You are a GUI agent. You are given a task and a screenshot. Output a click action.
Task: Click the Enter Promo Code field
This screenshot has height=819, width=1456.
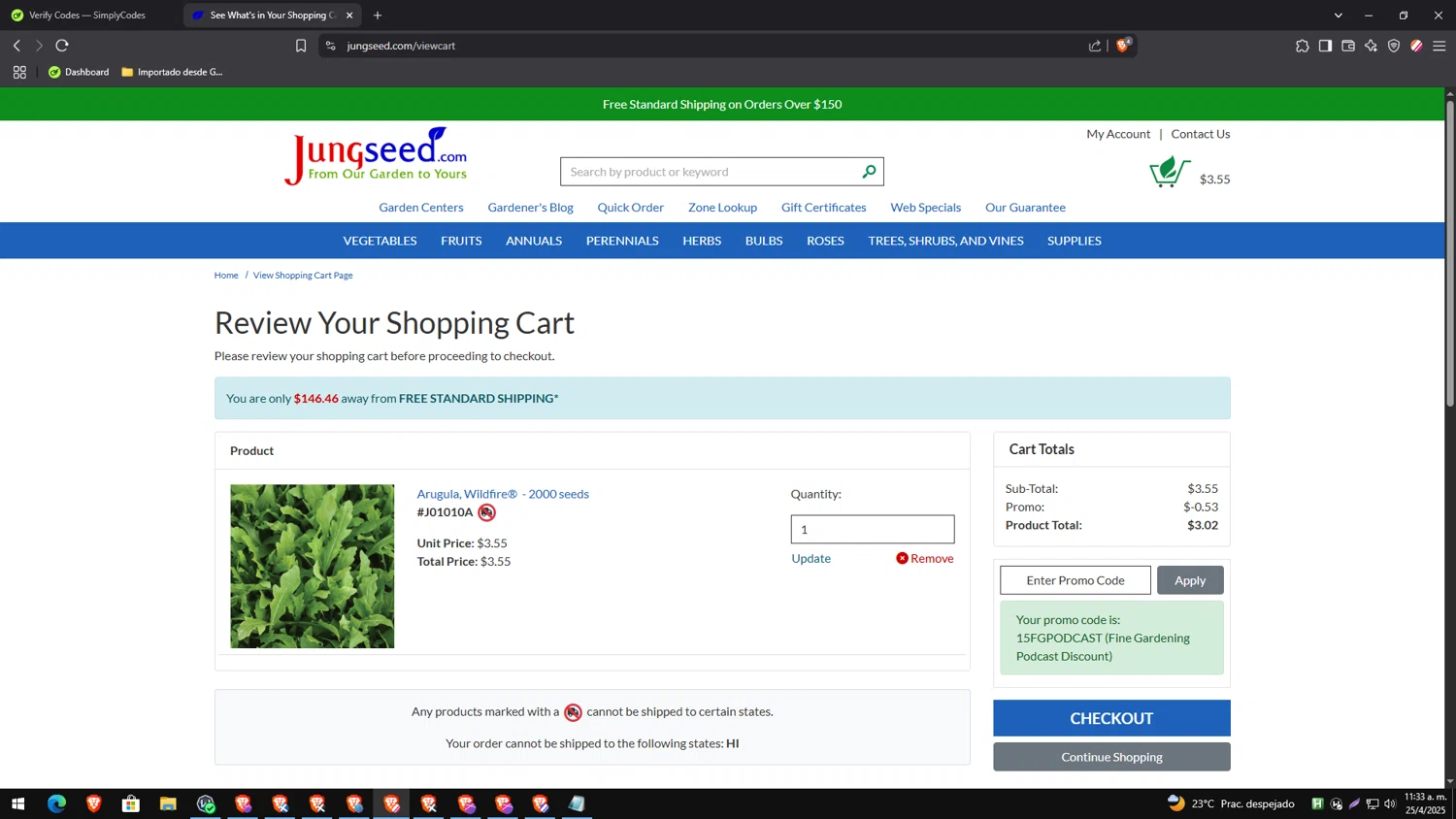[1075, 580]
